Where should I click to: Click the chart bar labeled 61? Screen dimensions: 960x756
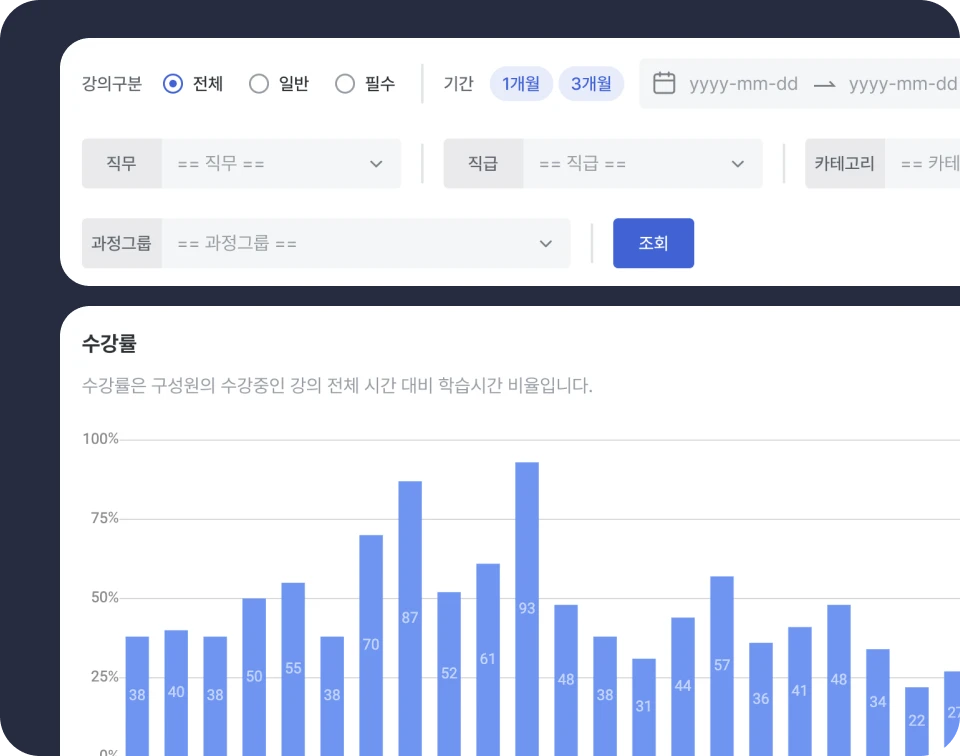[x=488, y=659]
